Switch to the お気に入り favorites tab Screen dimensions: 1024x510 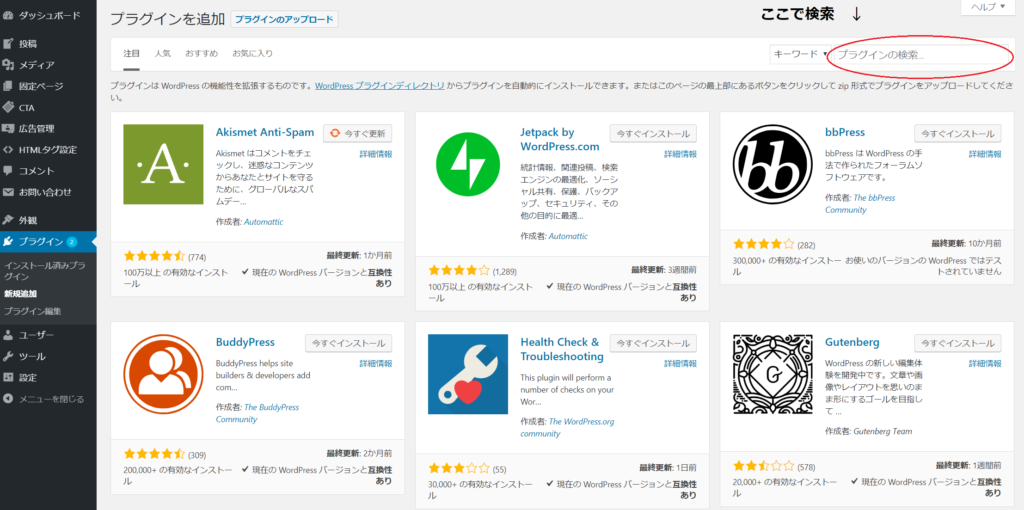(x=252, y=54)
